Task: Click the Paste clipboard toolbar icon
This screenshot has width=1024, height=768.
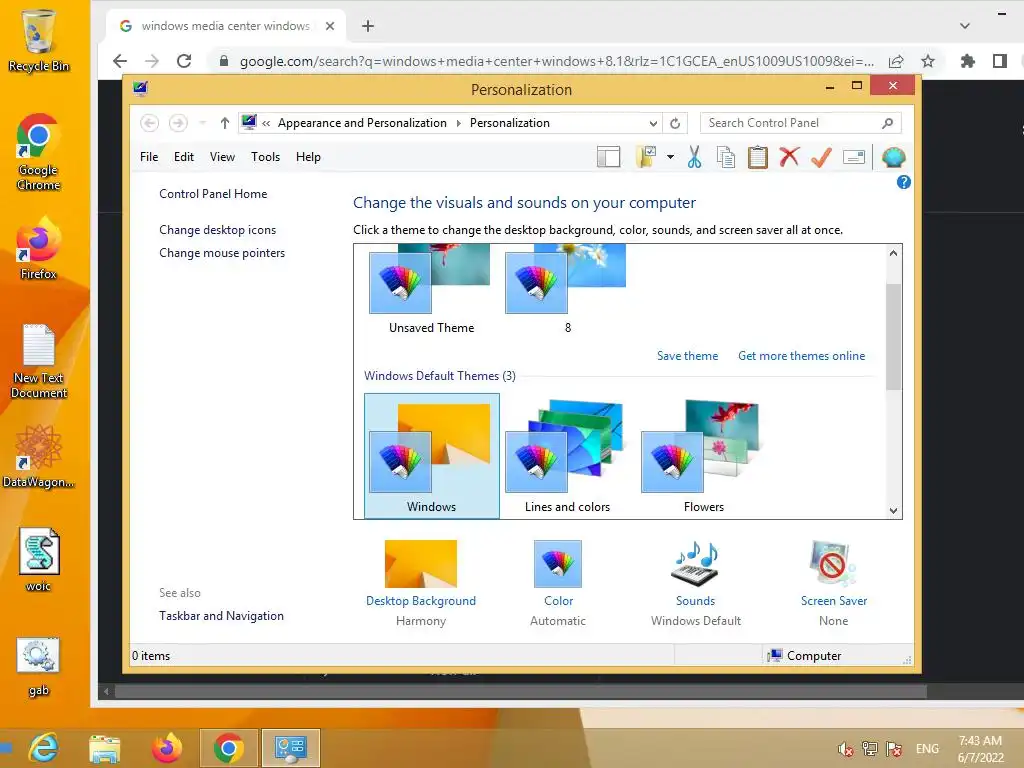Action: click(758, 157)
